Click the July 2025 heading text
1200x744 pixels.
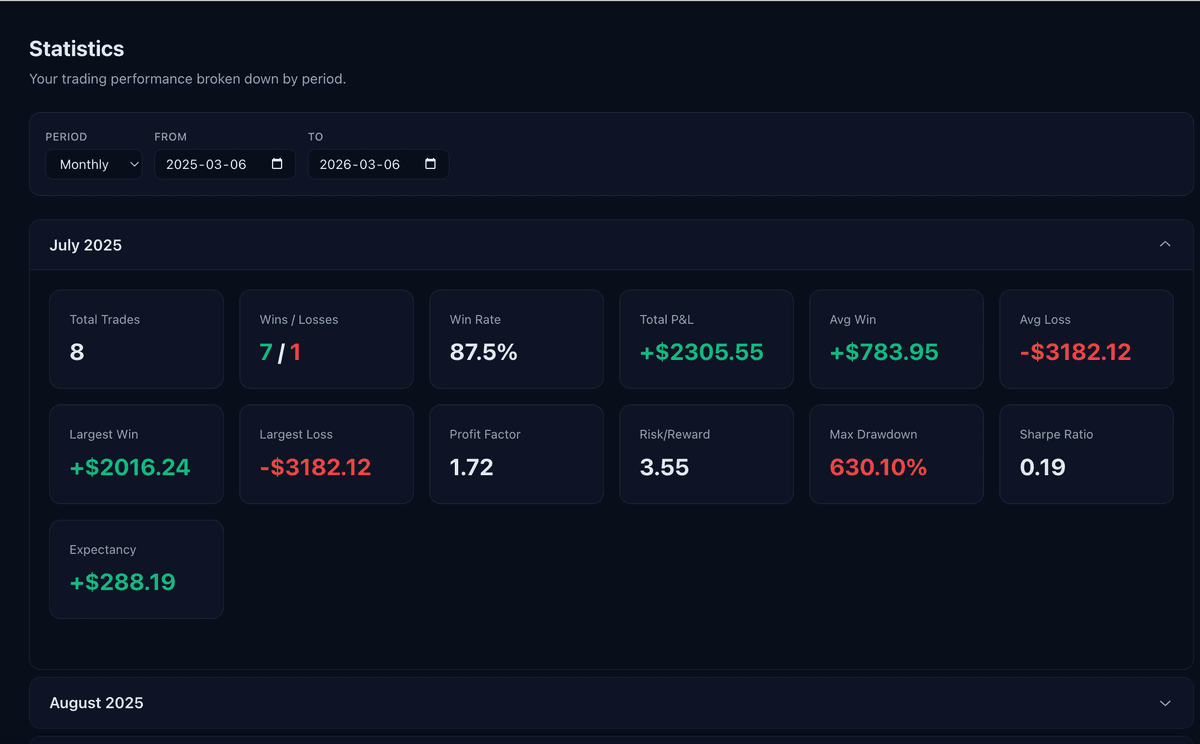pyautogui.click(x=86, y=245)
